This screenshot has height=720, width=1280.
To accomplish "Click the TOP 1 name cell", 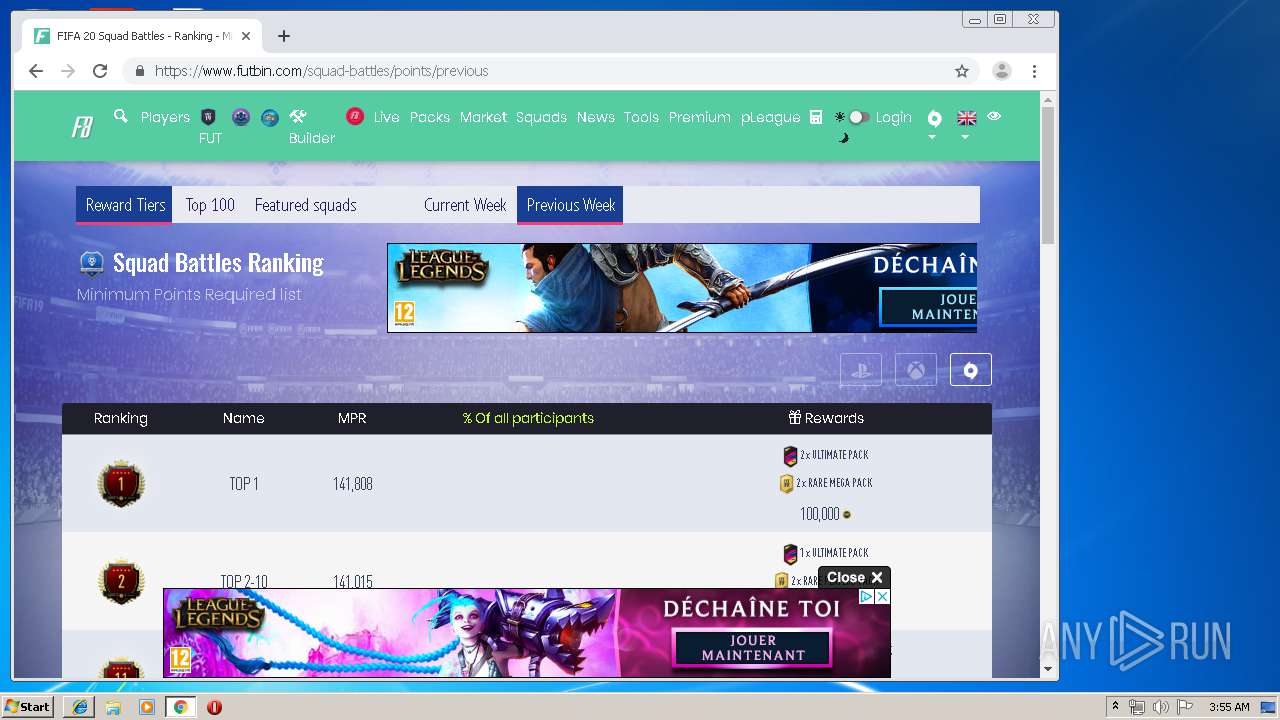I will pyautogui.click(x=244, y=484).
